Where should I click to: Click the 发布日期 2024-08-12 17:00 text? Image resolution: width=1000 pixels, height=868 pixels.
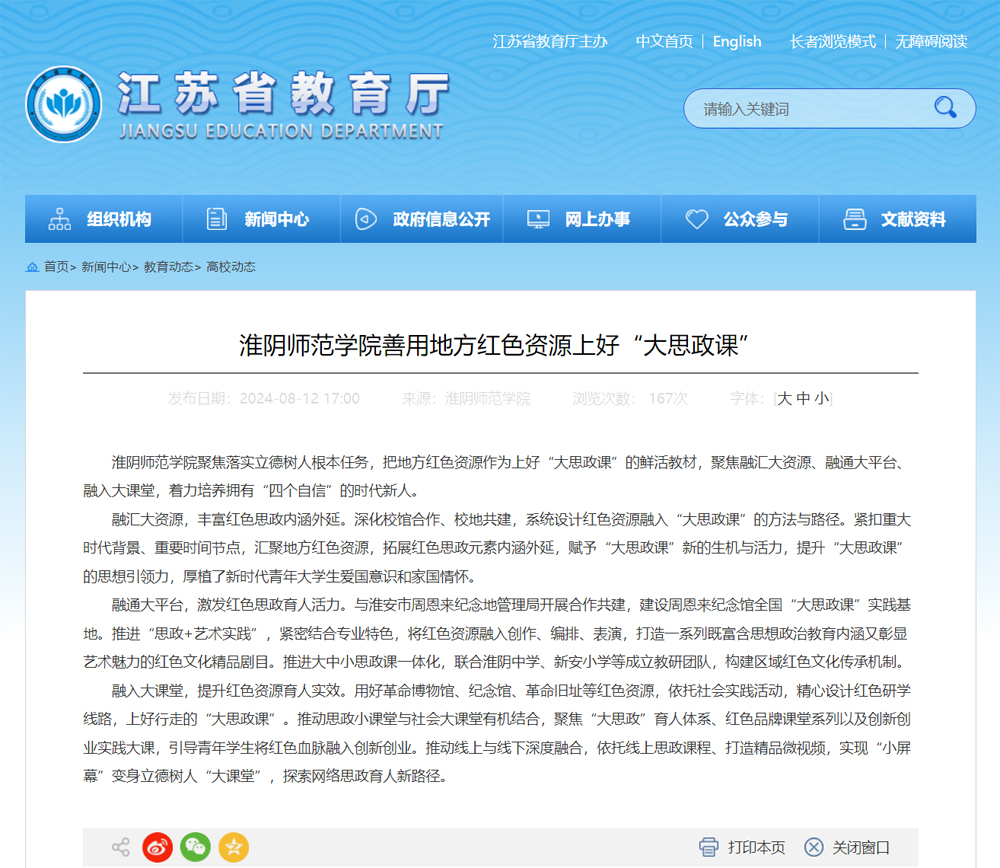[263, 399]
